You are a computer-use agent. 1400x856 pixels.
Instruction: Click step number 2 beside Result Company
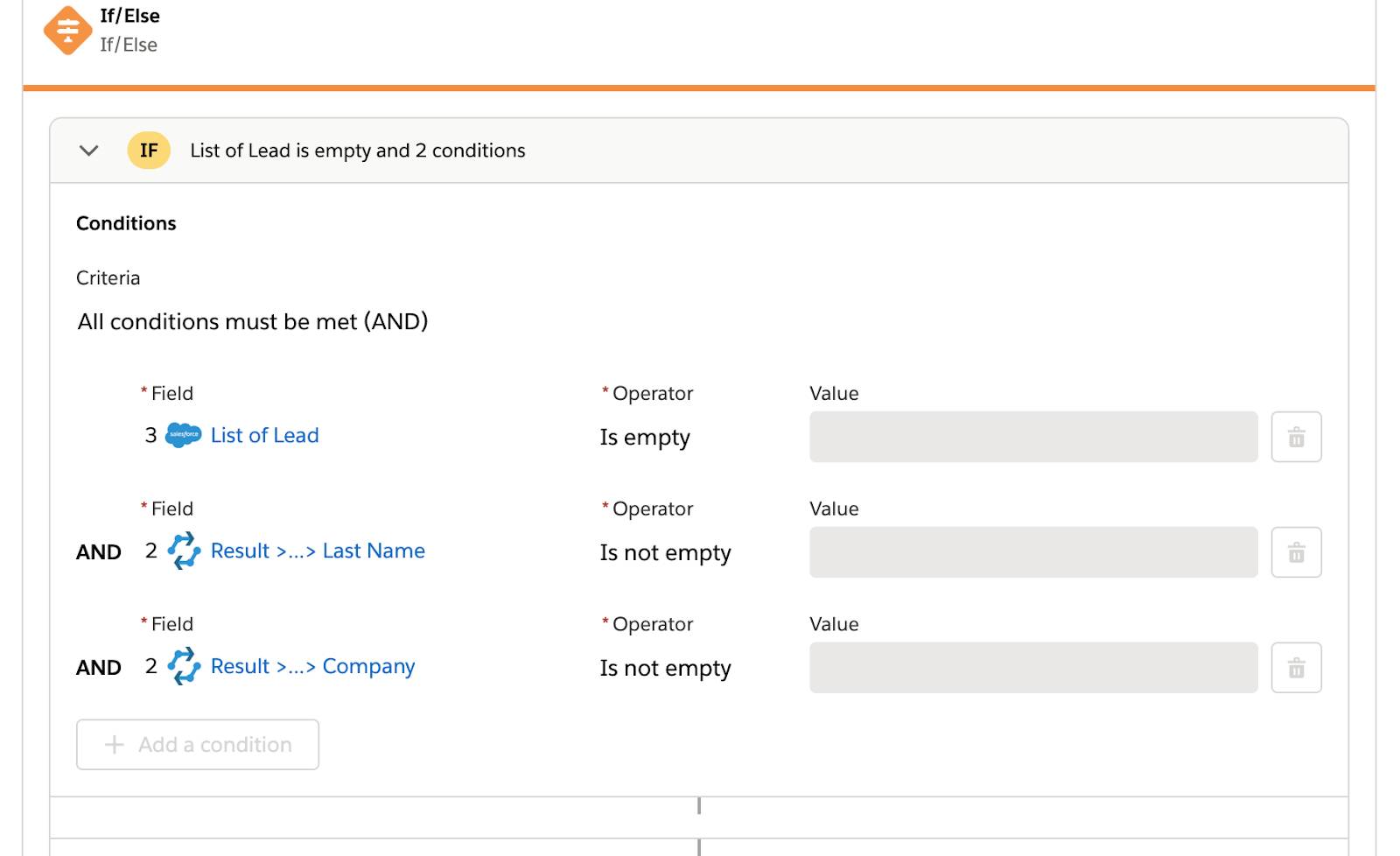pos(150,666)
